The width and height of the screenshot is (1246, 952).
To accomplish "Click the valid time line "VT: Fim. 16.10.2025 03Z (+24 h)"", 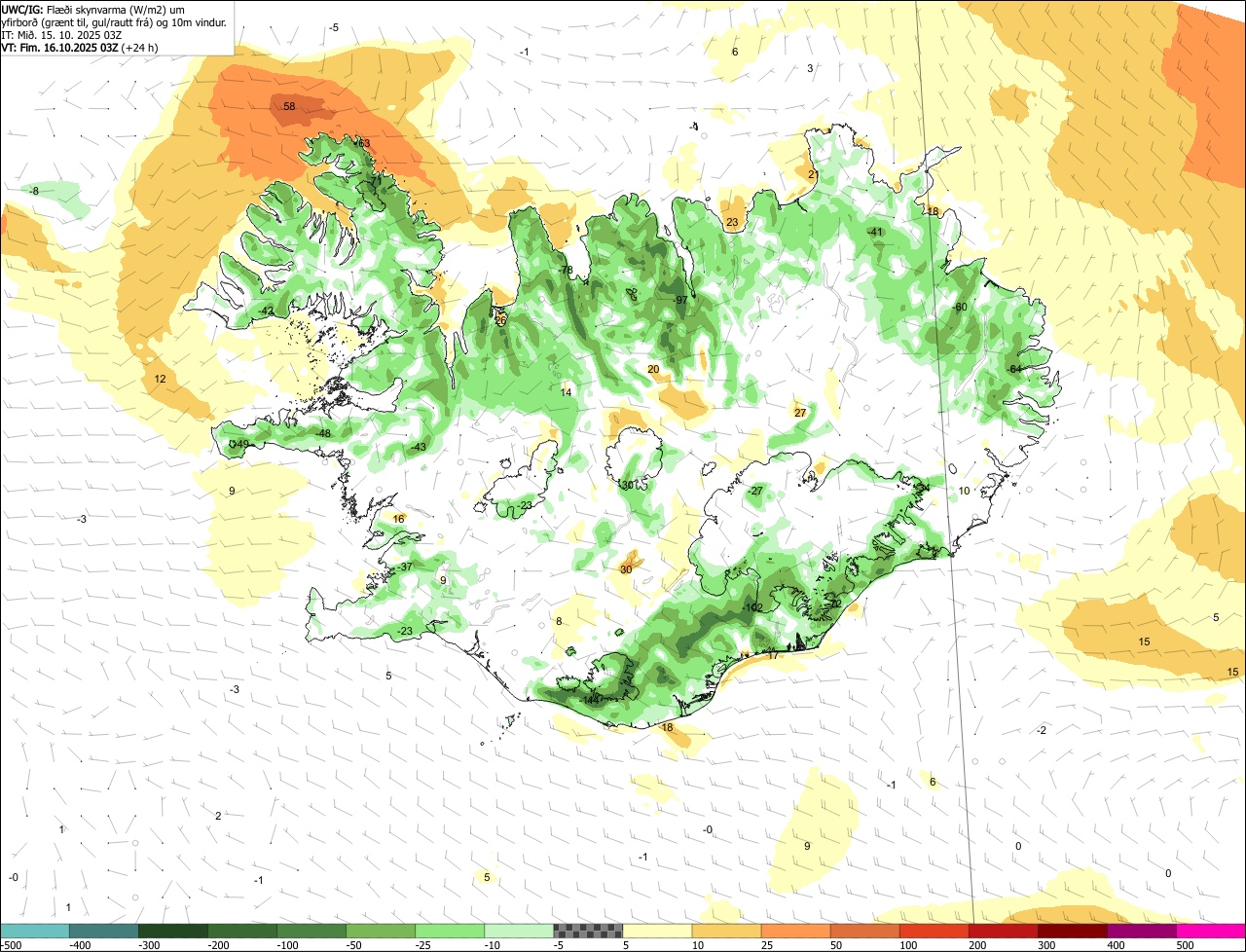I will pos(80,47).
